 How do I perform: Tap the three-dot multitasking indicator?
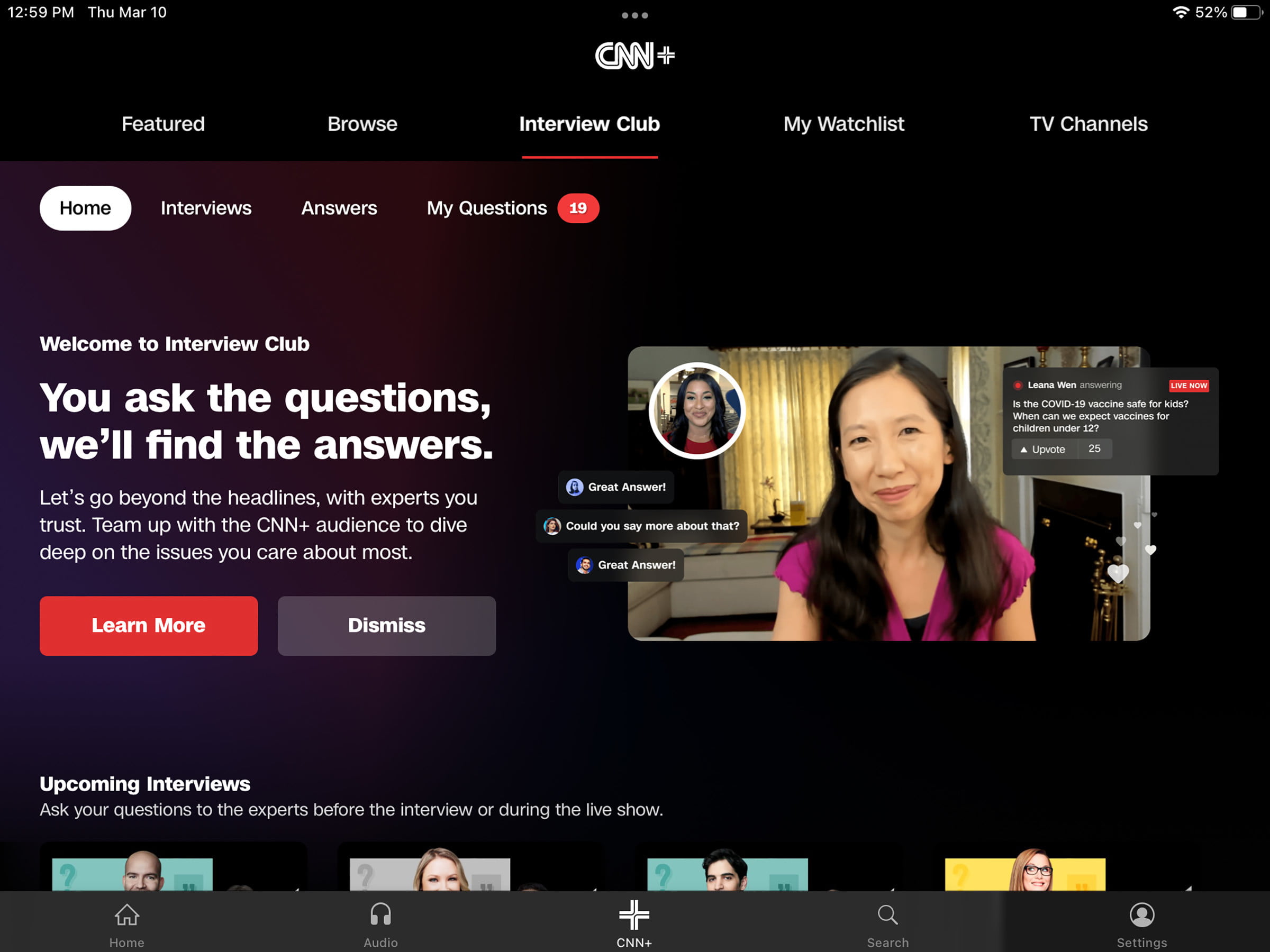[x=635, y=15]
